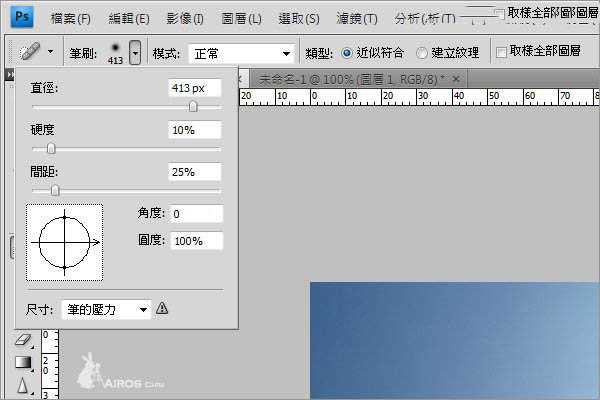
Task: Click the 直徑 diameter slider handle
Action: point(193,106)
